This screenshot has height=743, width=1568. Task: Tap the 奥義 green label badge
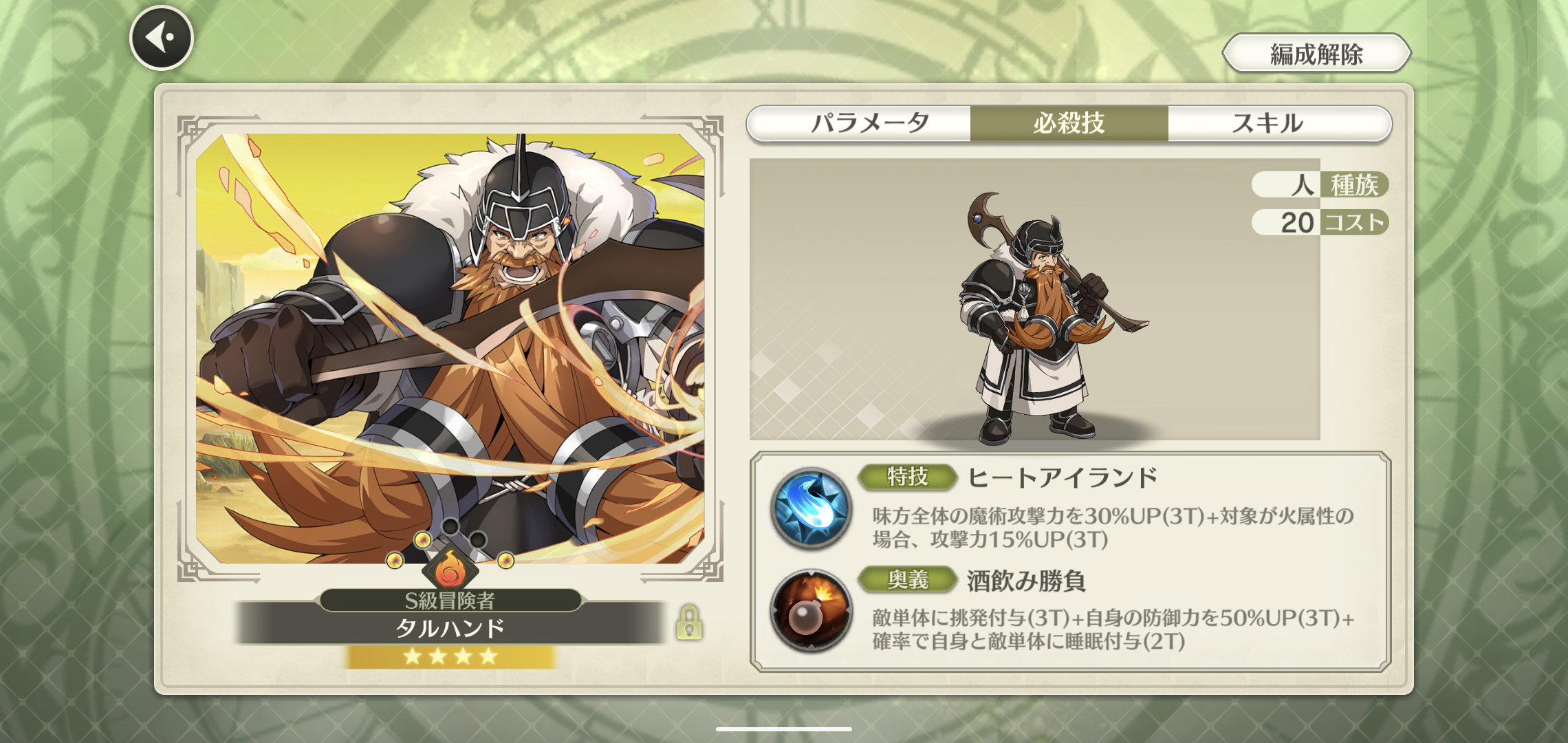pos(908,580)
